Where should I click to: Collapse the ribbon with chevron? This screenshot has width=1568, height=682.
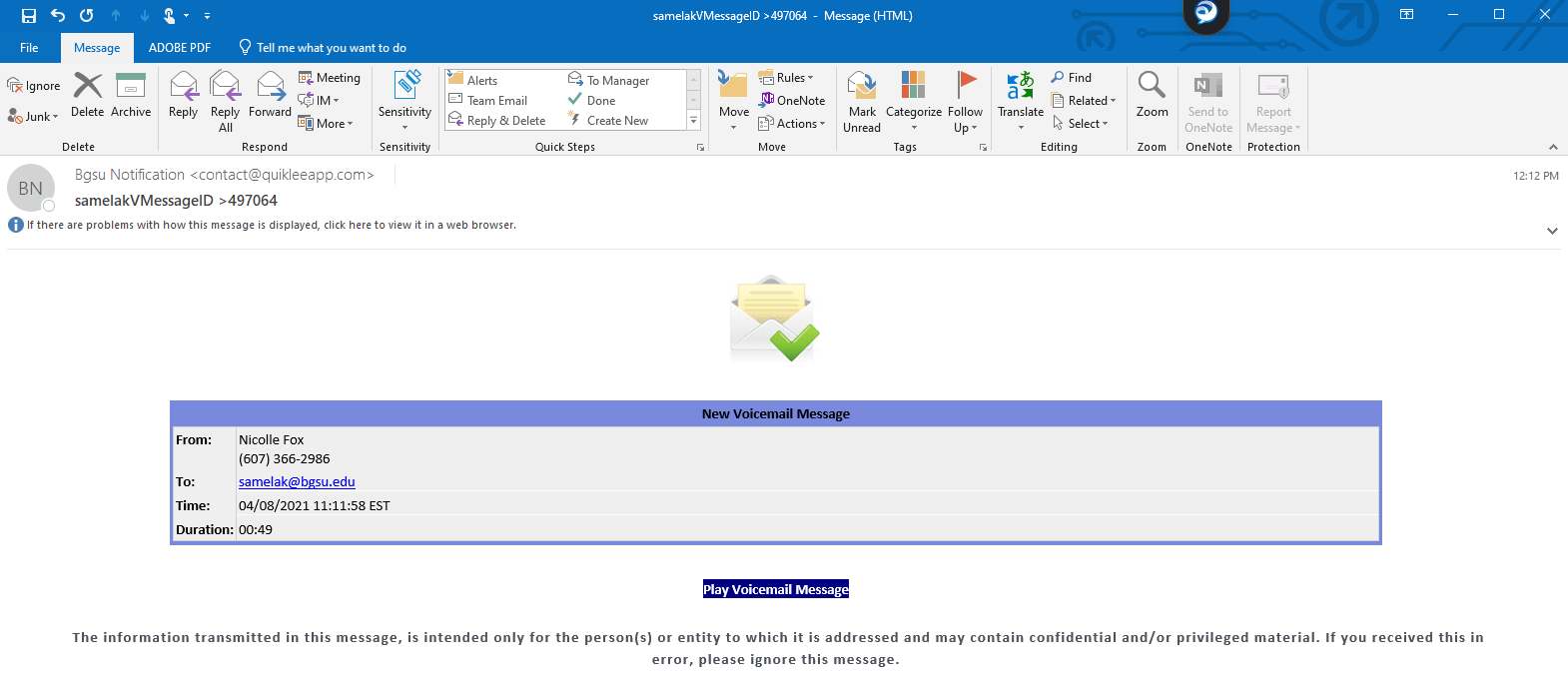[x=1553, y=147]
